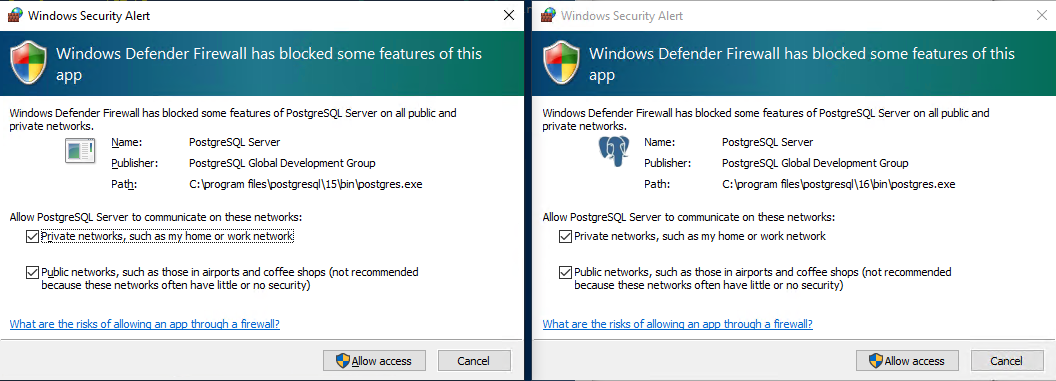Click publisher name in the left dialog

282,163
